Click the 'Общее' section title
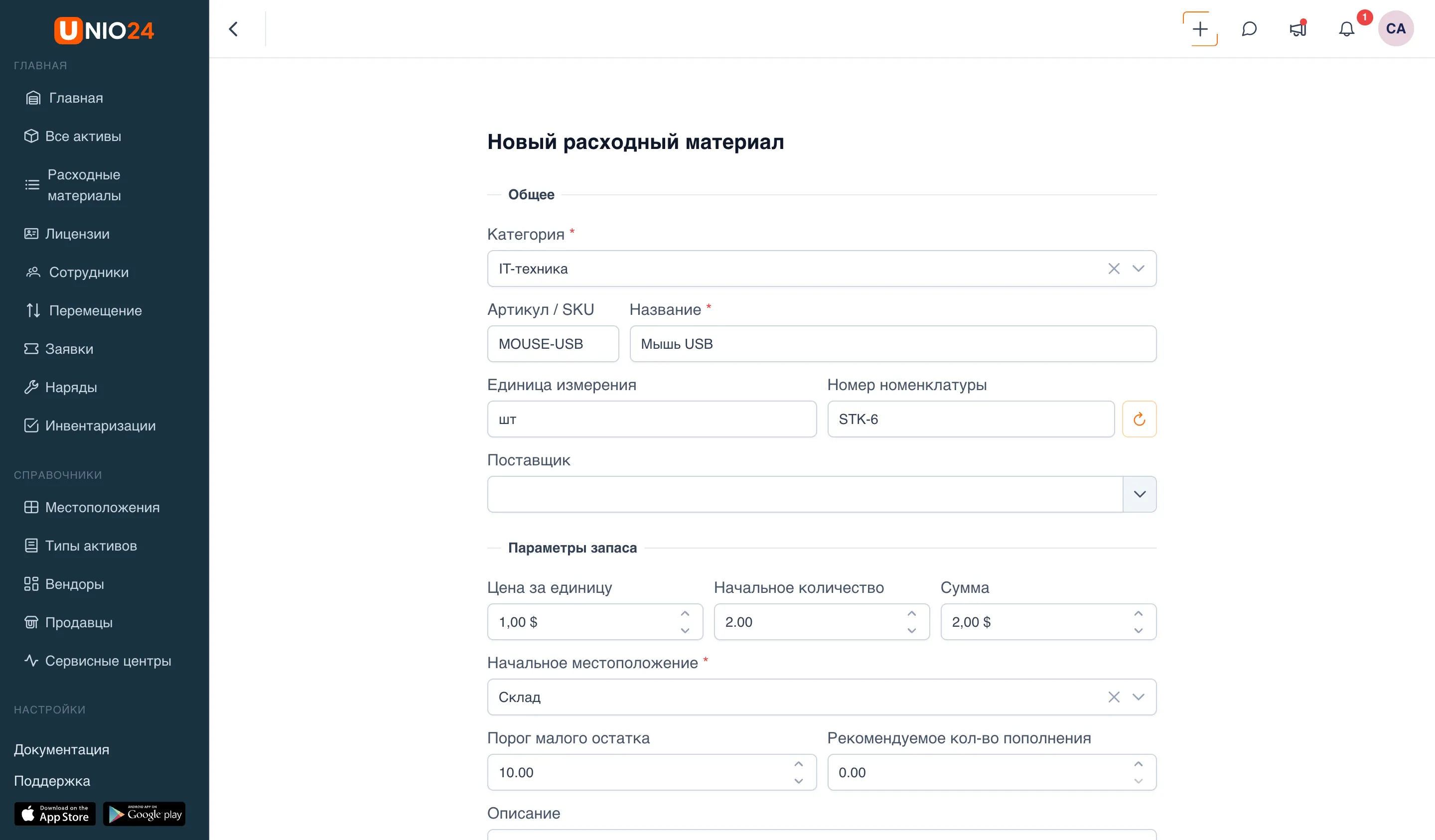1435x840 pixels. tap(531, 195)
